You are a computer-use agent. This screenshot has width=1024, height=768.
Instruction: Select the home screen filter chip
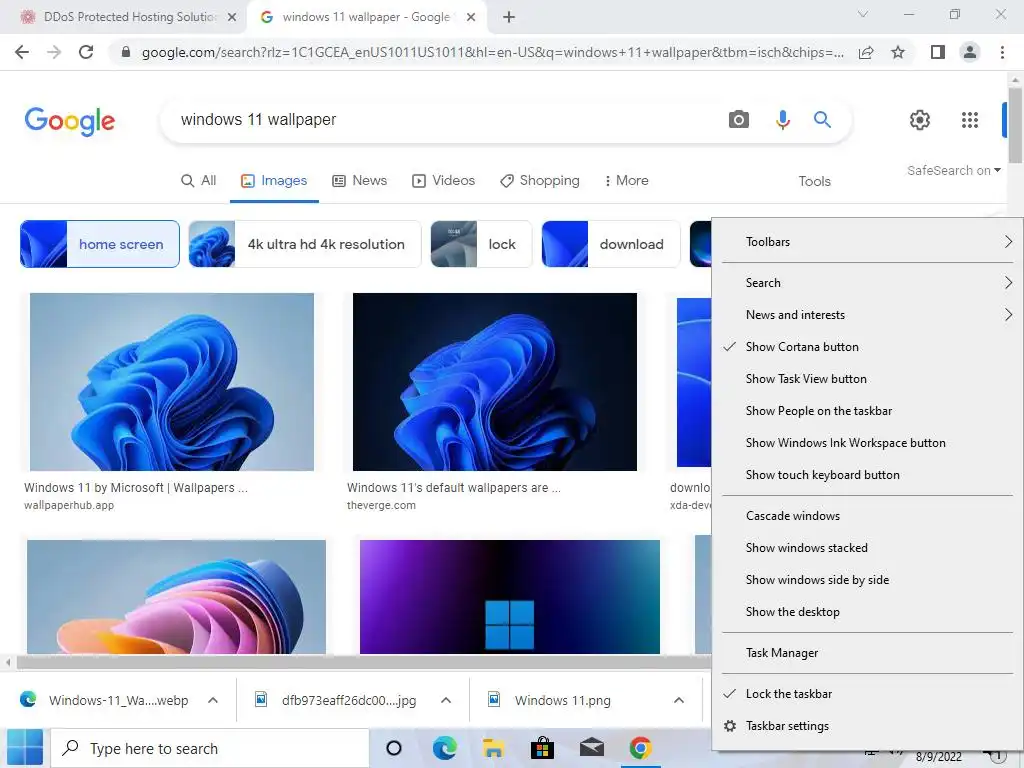[x=100, y=244]
